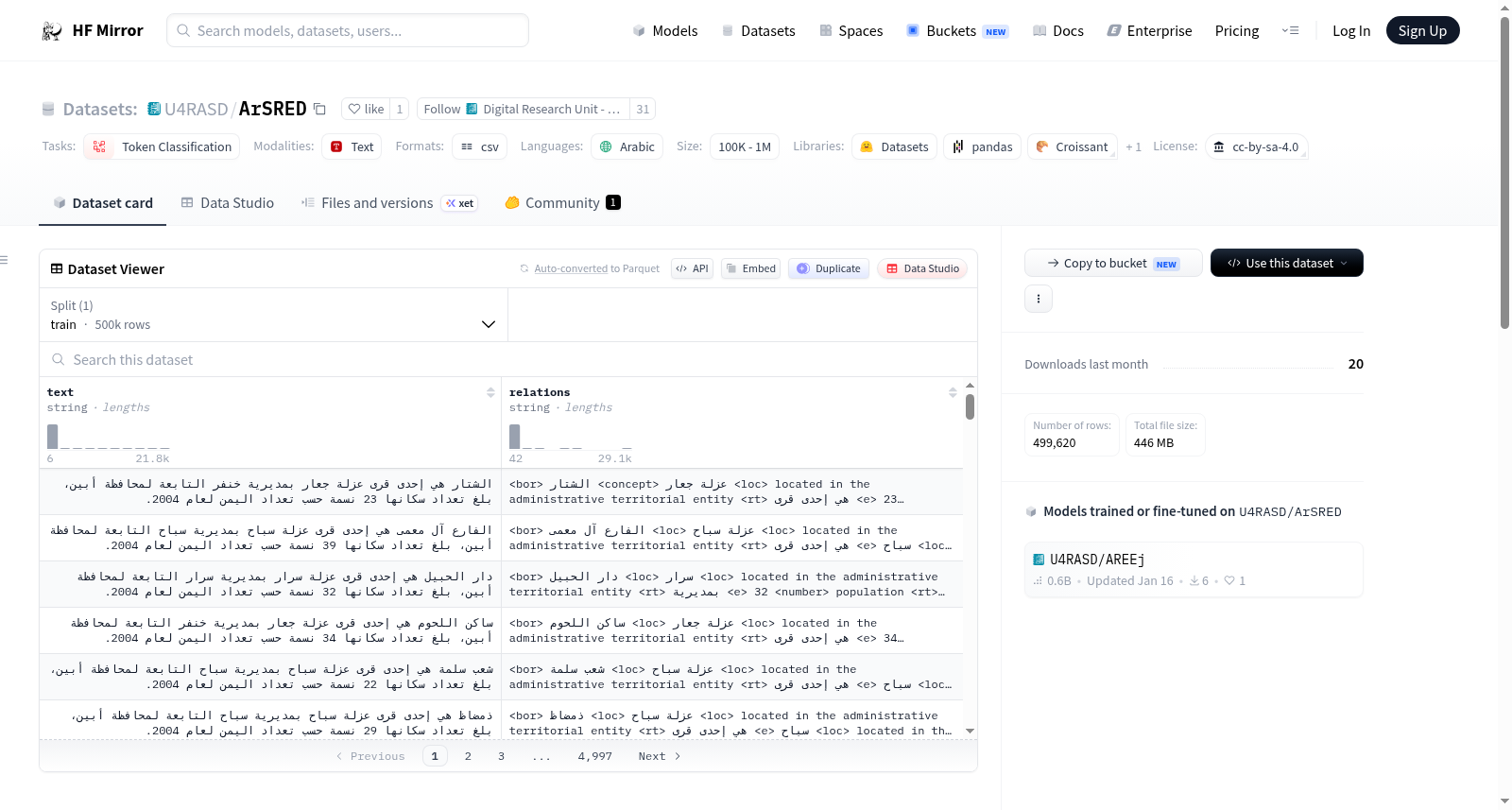Click the API button in Dataset Viewer

click(692, 268)
